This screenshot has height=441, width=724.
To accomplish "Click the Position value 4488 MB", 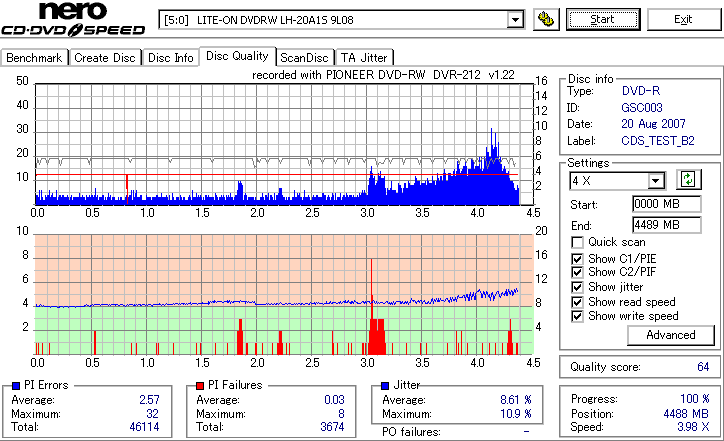I will [x=686, y=414].
